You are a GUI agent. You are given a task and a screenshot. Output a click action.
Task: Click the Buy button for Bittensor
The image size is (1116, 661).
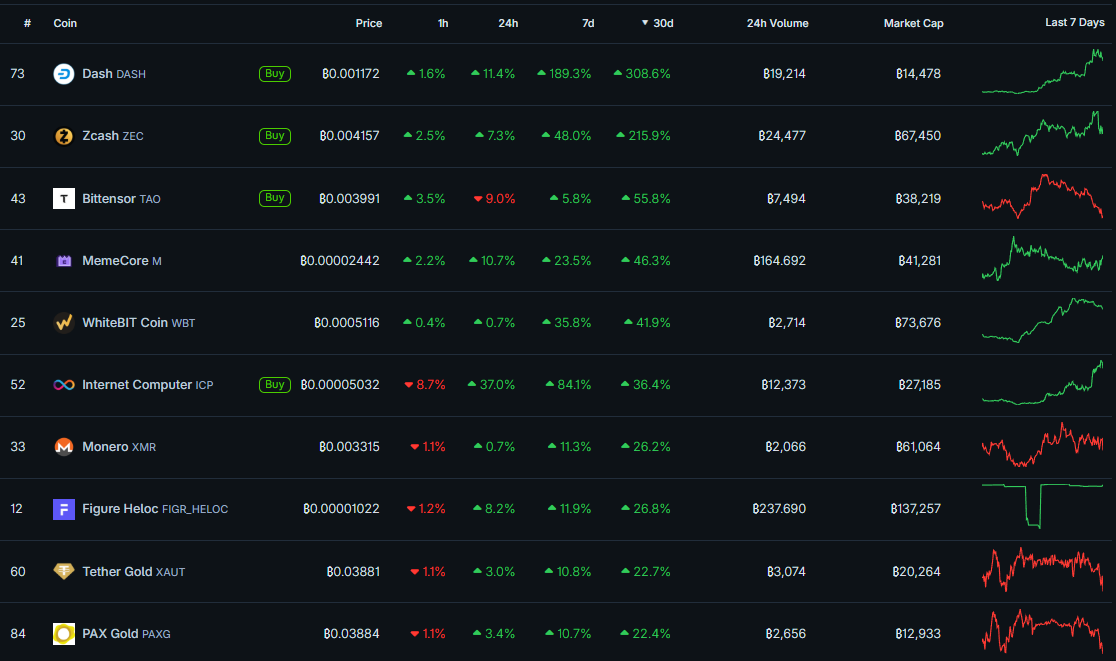pos(275,198)
